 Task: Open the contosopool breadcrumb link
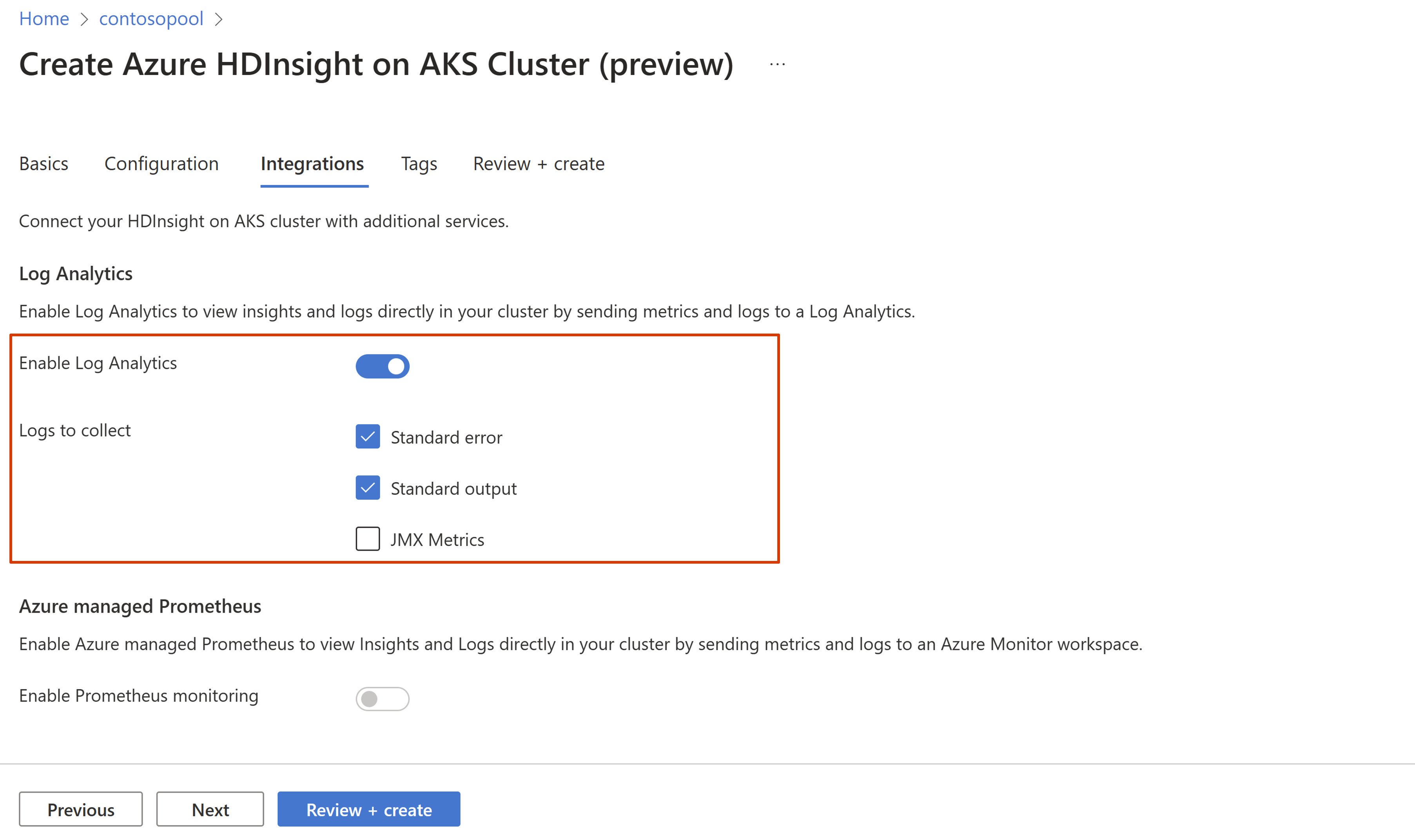(x=151, y=19)
